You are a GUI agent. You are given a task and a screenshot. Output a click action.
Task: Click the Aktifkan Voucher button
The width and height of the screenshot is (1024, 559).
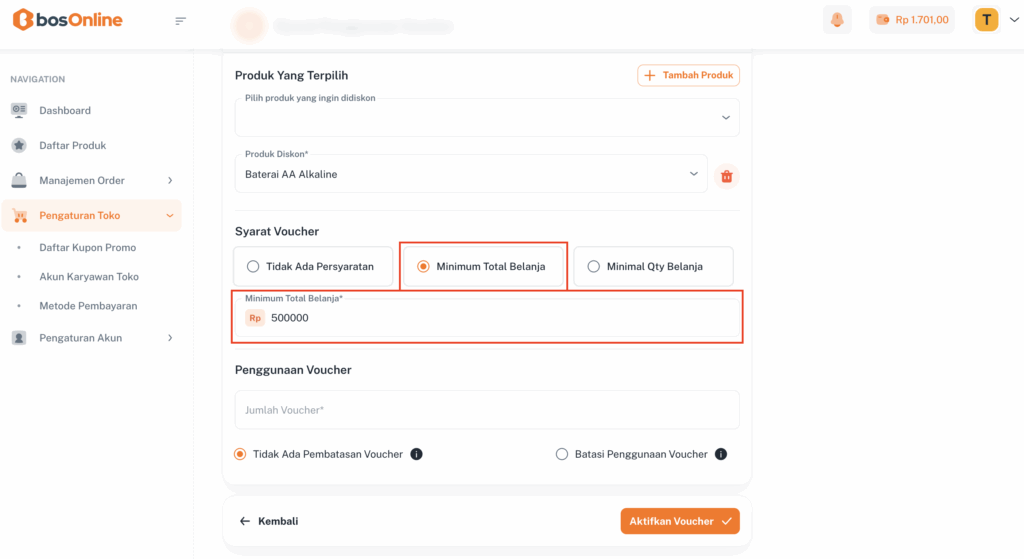[679, 521]
